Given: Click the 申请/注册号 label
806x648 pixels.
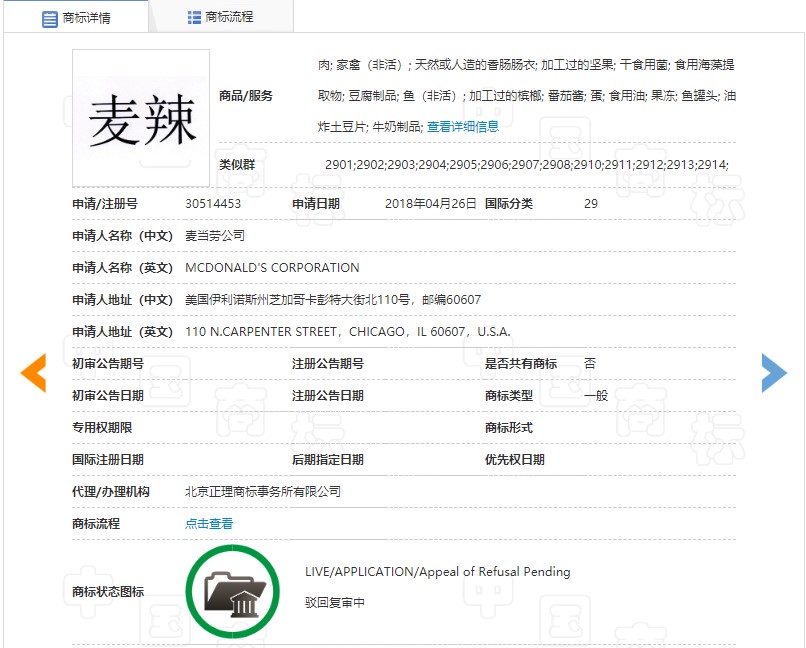Looking at the screenshot, I should point(105,203).
